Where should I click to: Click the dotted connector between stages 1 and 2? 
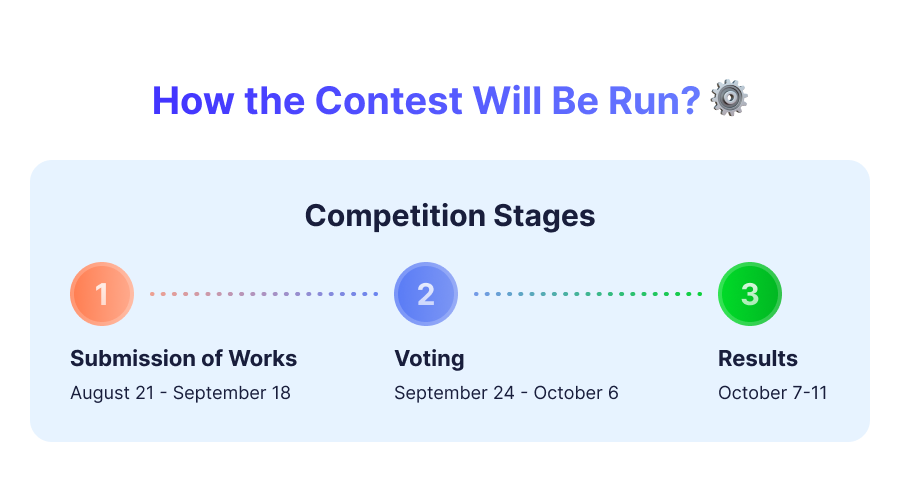264,294
